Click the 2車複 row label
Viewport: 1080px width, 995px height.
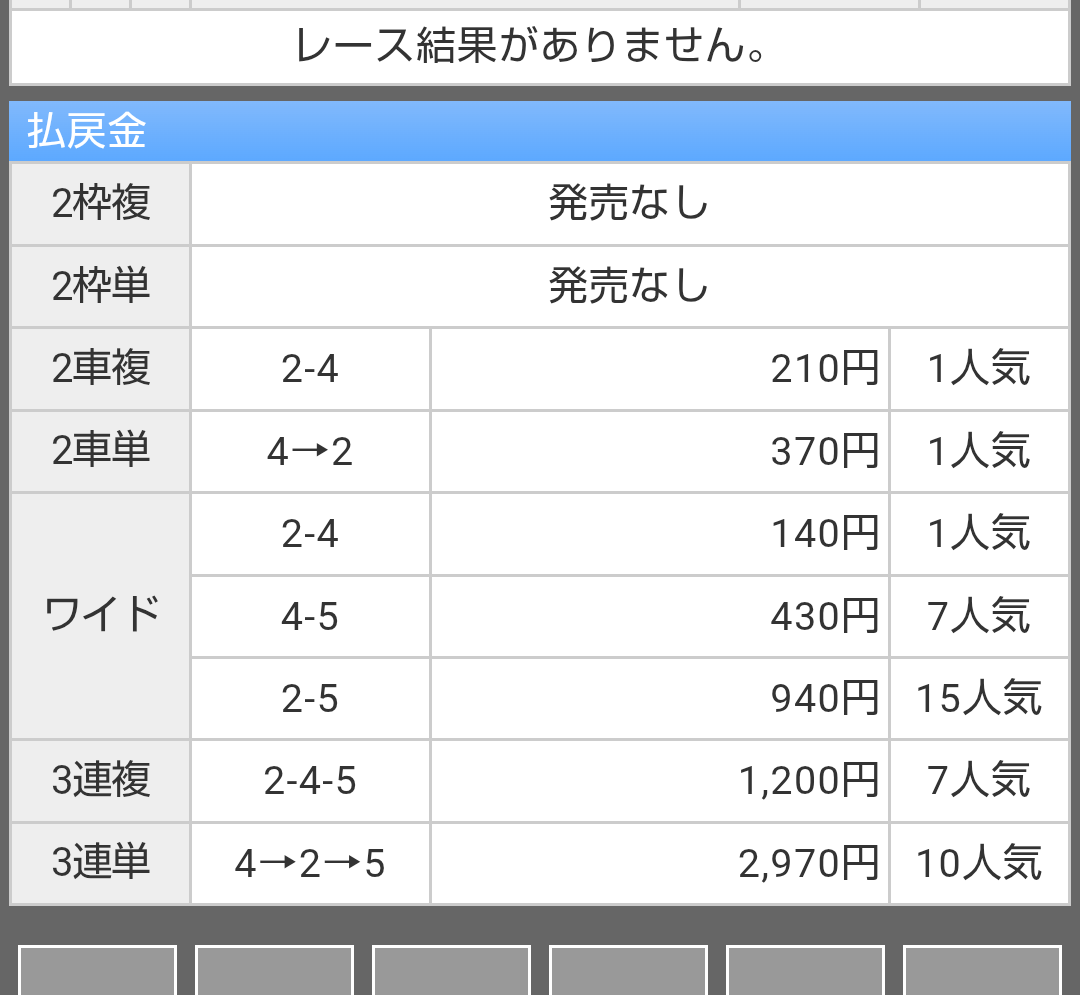101,369
